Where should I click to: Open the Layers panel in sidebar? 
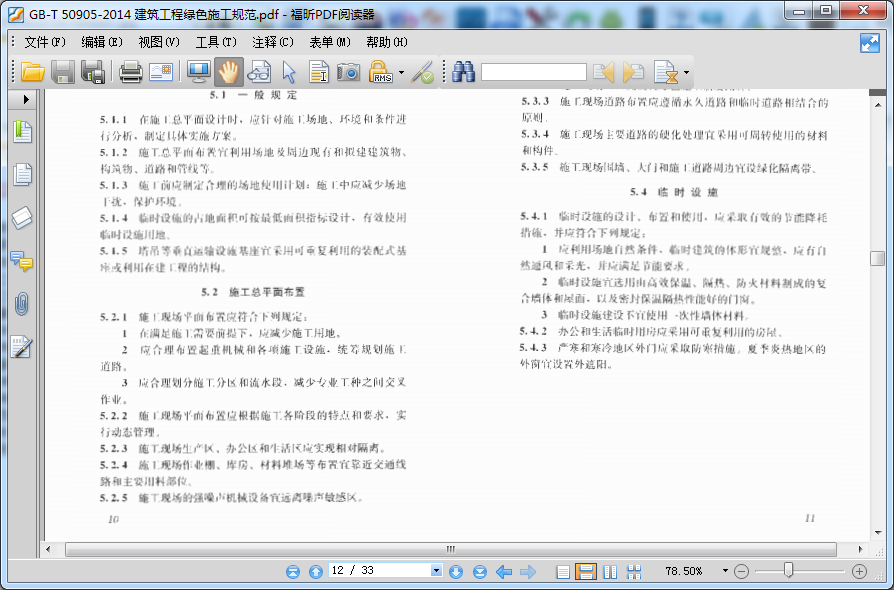tap(22, 218)
